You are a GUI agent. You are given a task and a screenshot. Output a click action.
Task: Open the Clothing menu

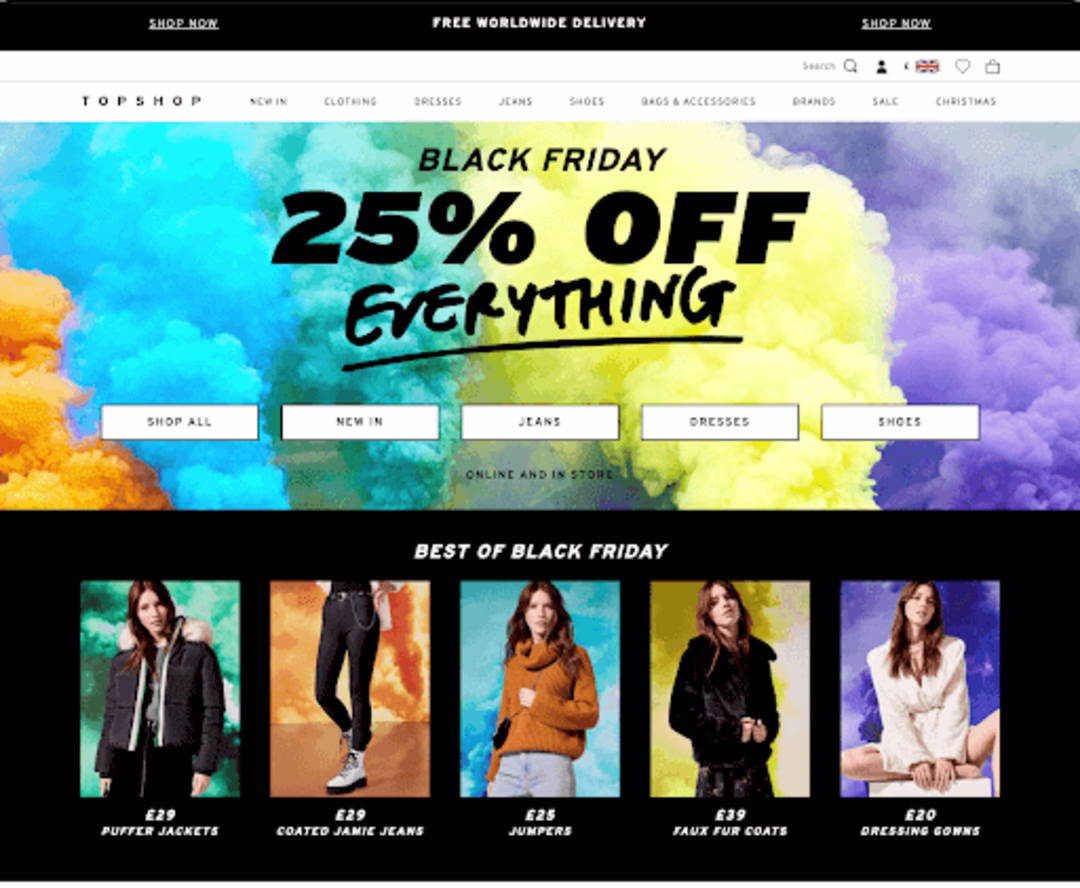click(x=351, y=101)
